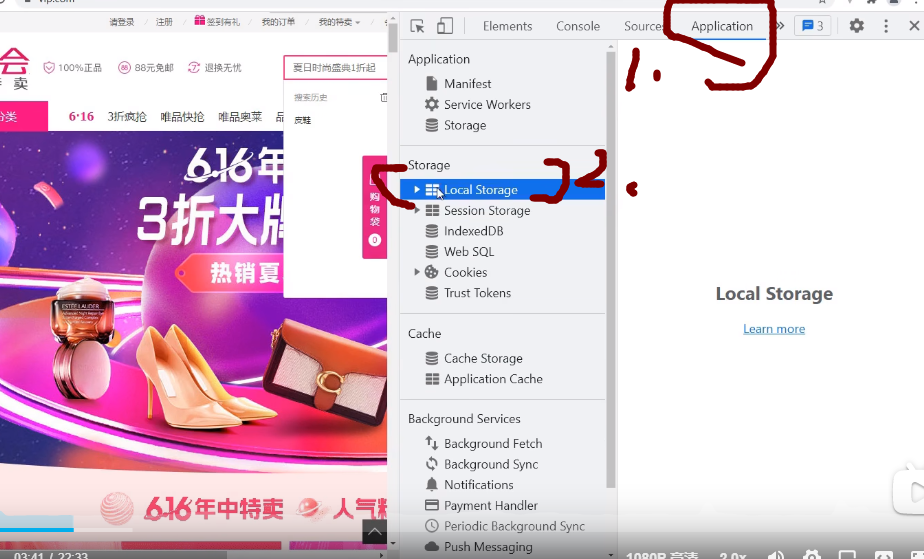Screen dimensions: 924x559
Task: Open the 唯品快抢 nav item
Action: pyautogui.click(x=182, y=117)
